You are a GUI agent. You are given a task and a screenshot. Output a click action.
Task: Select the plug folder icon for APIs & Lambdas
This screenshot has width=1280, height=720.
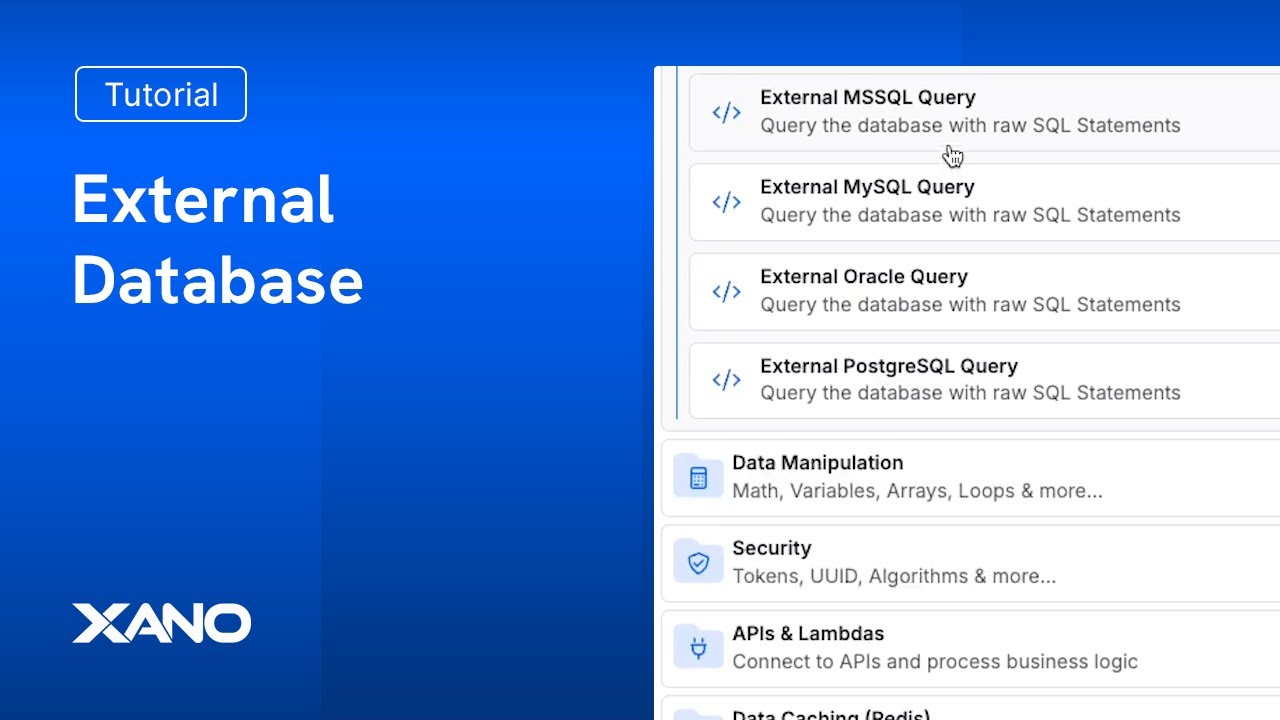(698, 648)
